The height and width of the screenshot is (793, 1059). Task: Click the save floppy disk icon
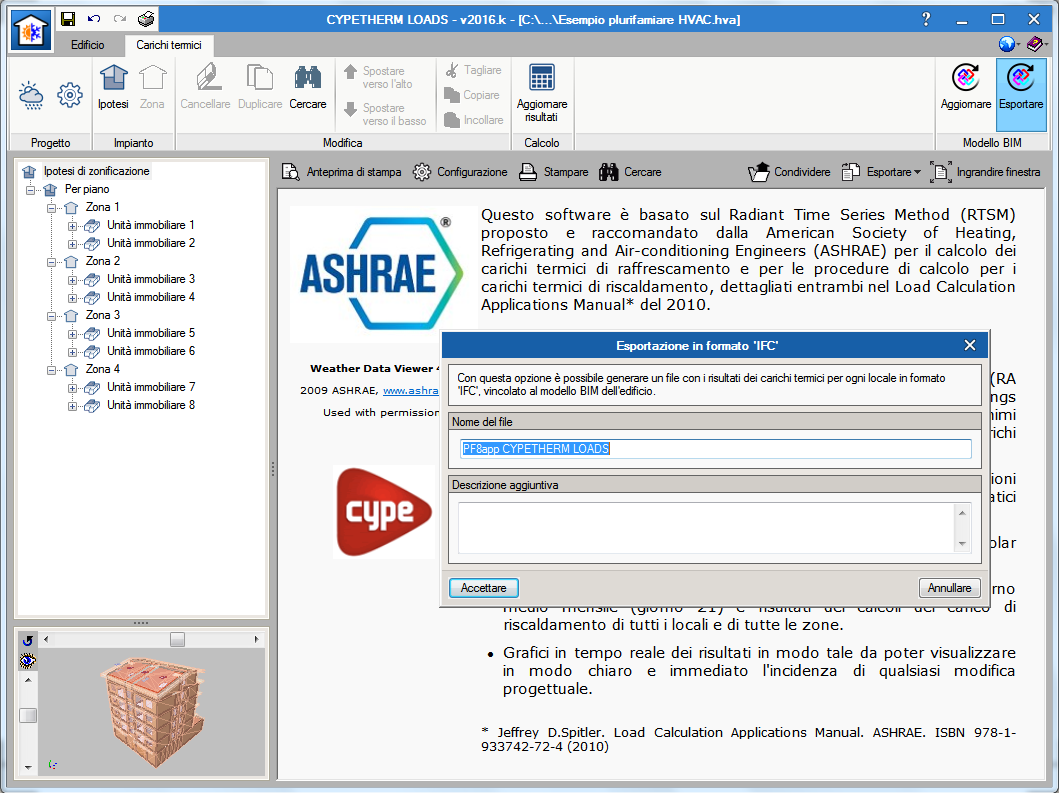68,19
